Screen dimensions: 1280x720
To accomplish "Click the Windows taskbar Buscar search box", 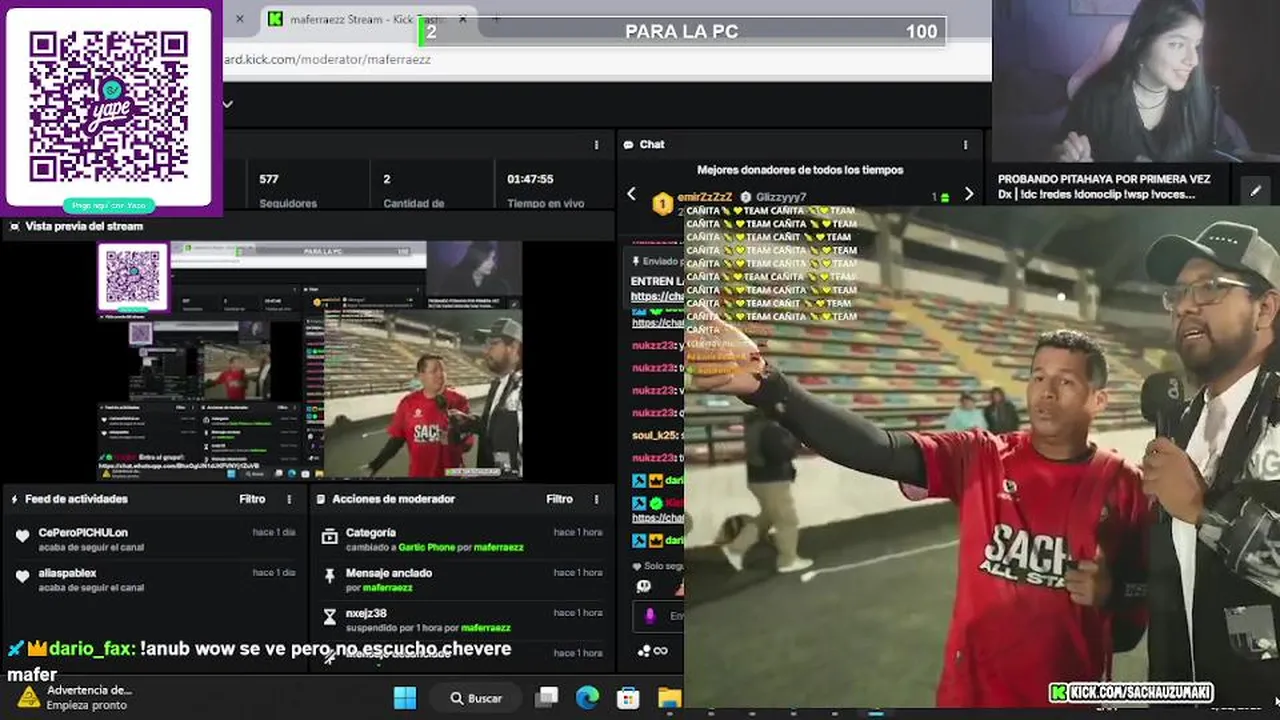I will click(477, 698).
